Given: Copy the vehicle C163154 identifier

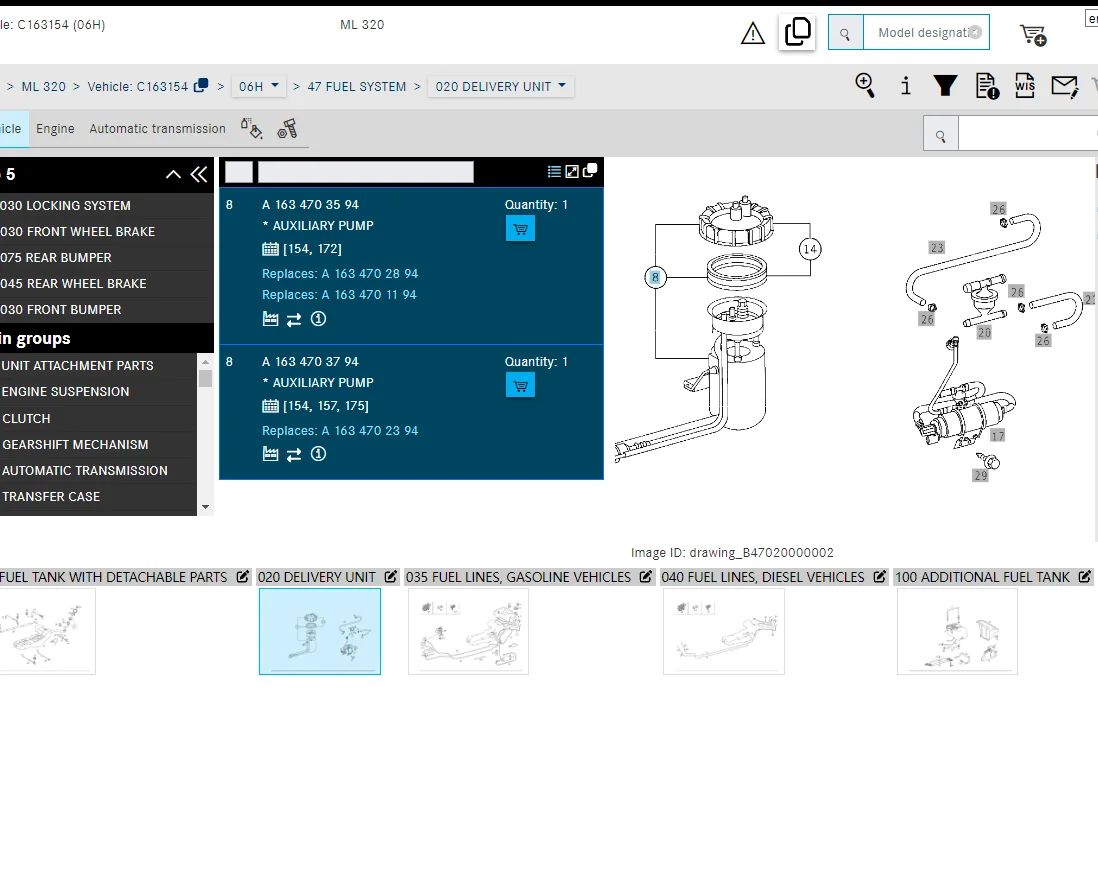Looking at the screenshot, I should click(x=201, y=85).
